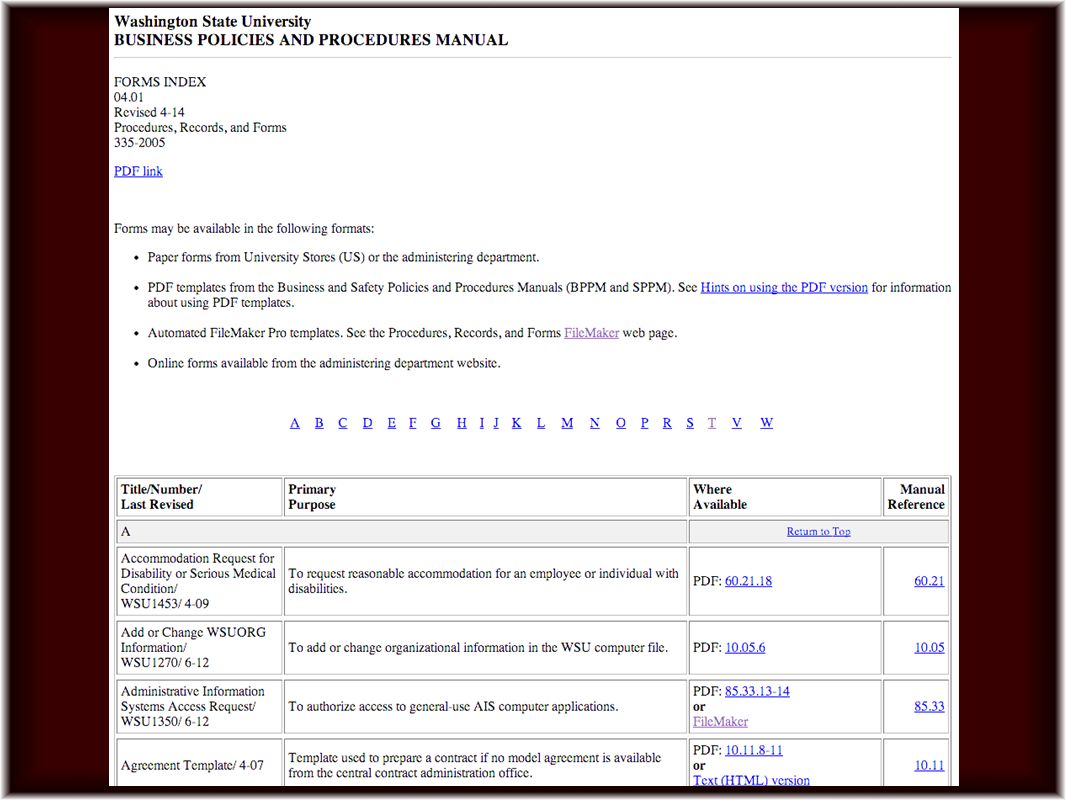Jump to letter W in the index
The image size is (1066, 800).
[x=766, y=423]
